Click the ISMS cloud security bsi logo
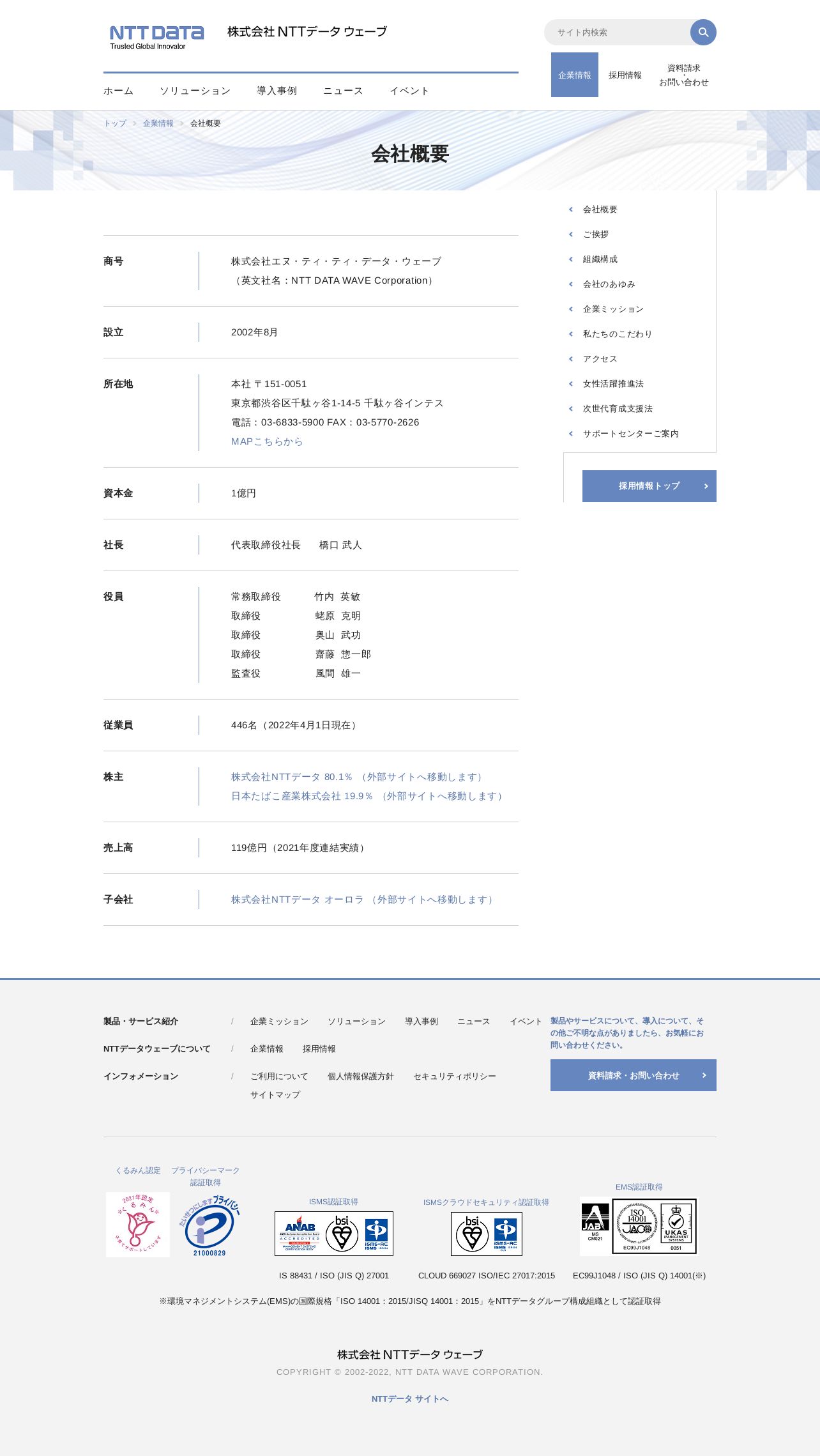This screenshot has width=820, height=1456. (487, 1234)
